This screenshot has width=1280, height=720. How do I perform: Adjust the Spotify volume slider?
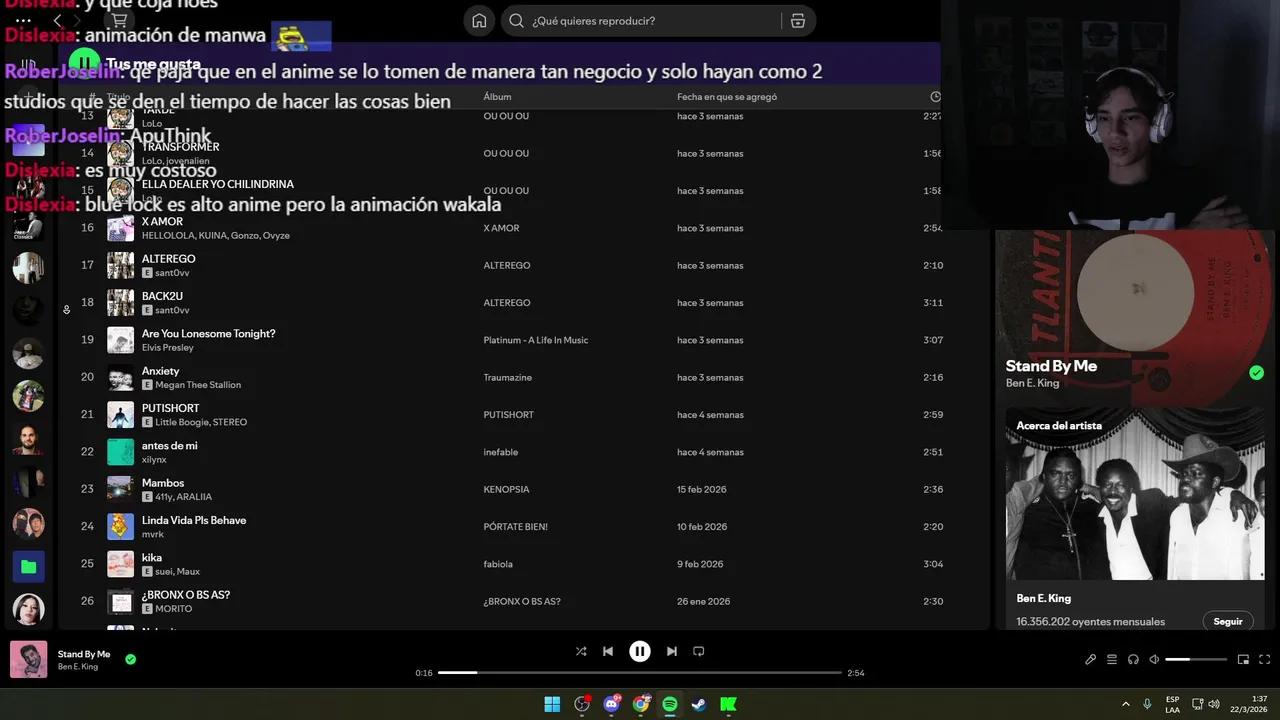(x=1196, y=659)
